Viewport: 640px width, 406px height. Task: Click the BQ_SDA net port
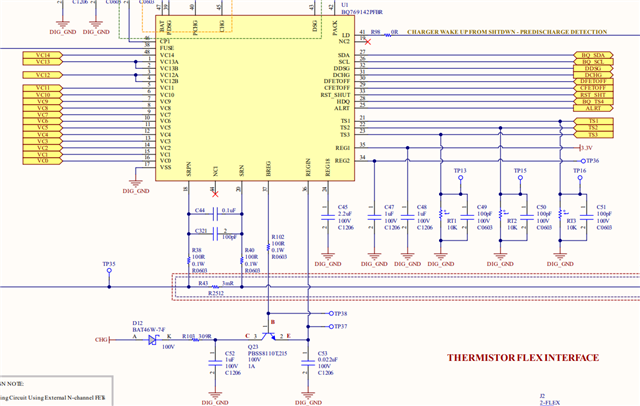coord(593,55)
